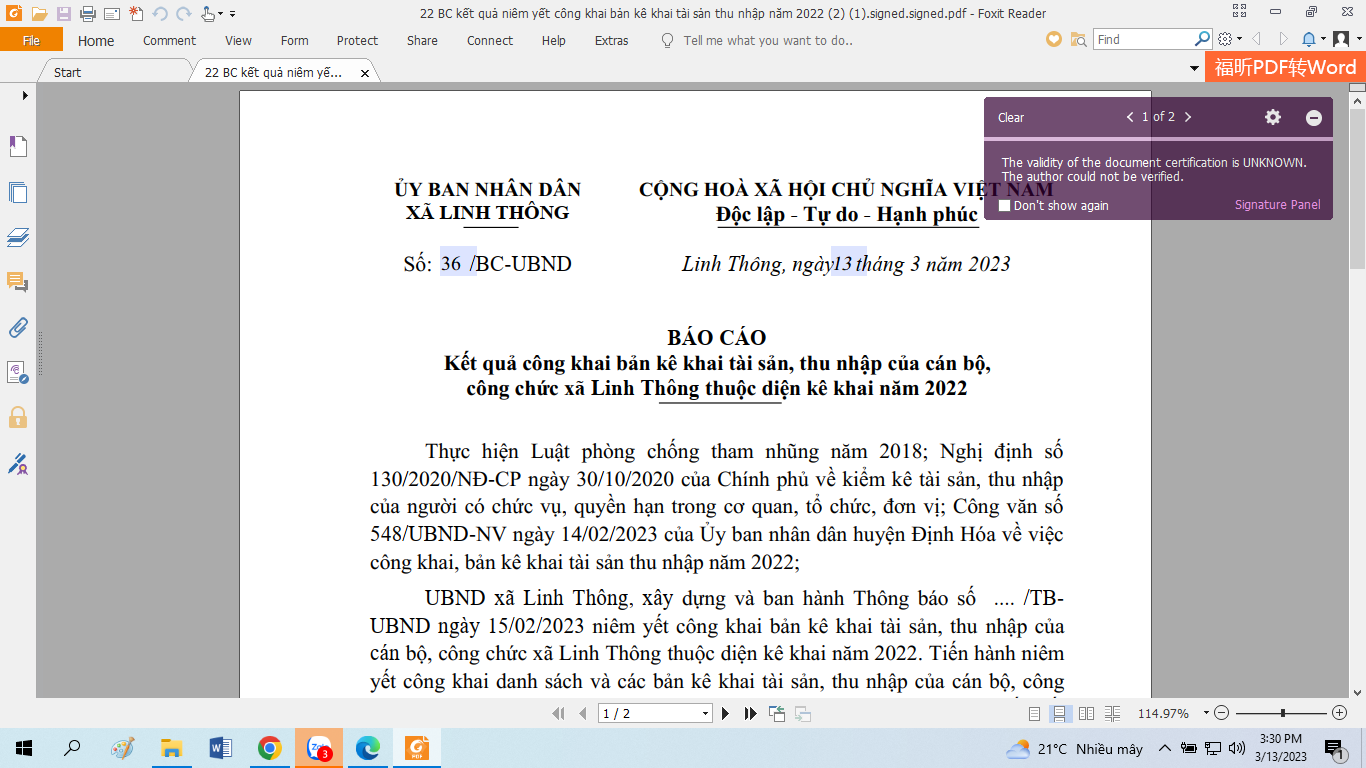Screen dimensions: 1366x768
Task: Click the Tell me what you want field
Action: point(768,41)
